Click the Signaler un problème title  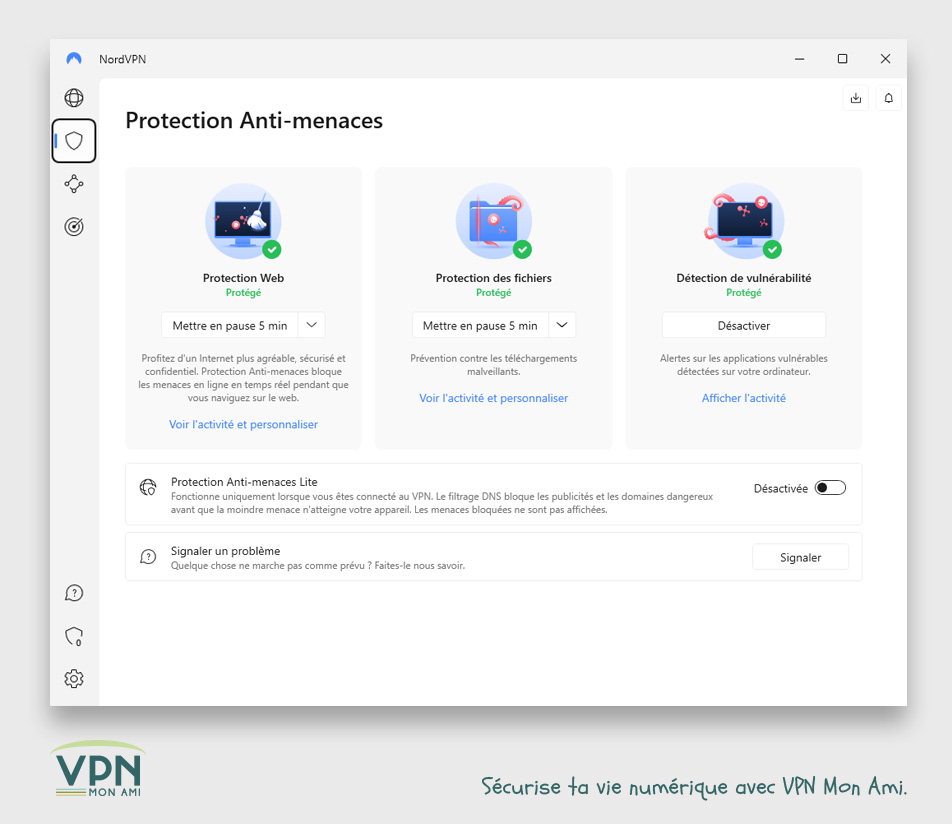pos(225,551)
